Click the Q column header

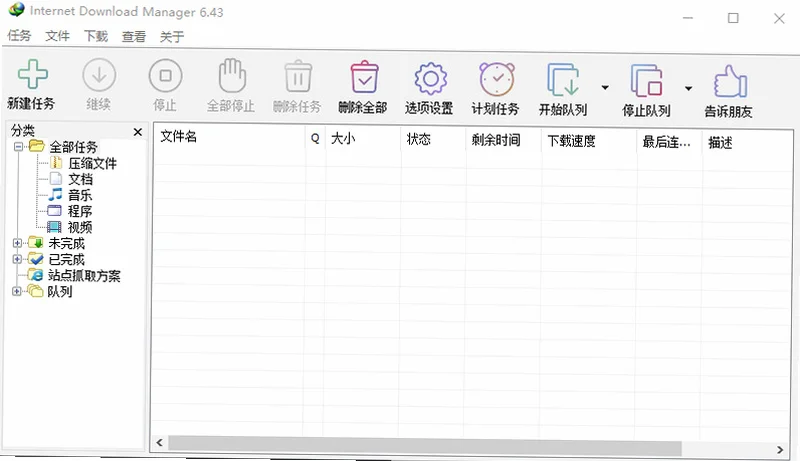tap(315, 138)
